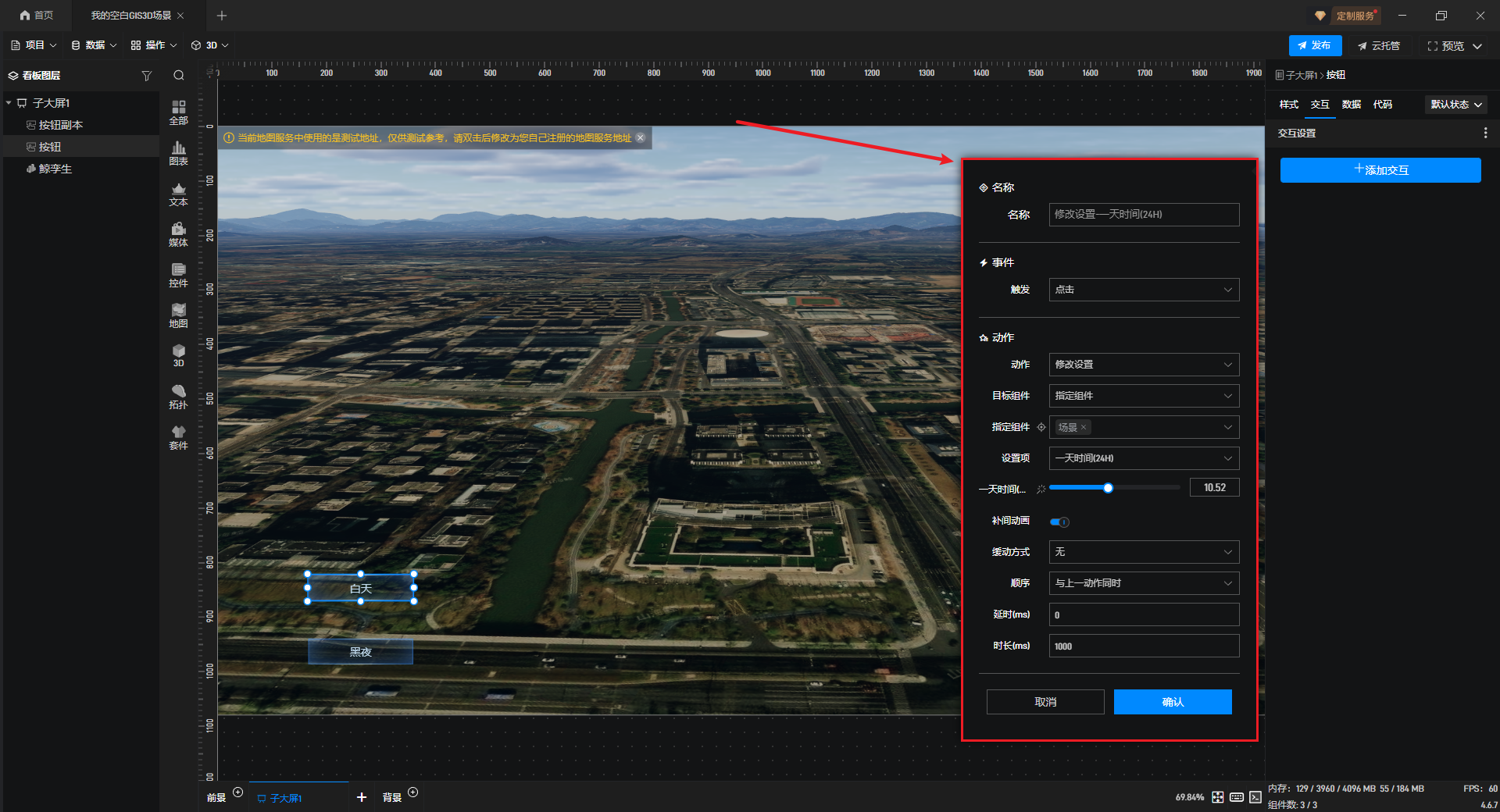Open the 拓扑 (topology) component category
The height and width of the screenshot is (812, 1500).
click(x=178, y=396)
